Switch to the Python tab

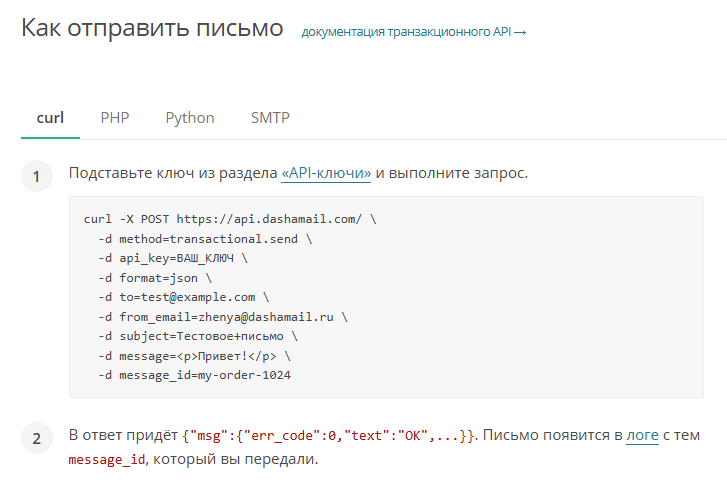(190, 118)
